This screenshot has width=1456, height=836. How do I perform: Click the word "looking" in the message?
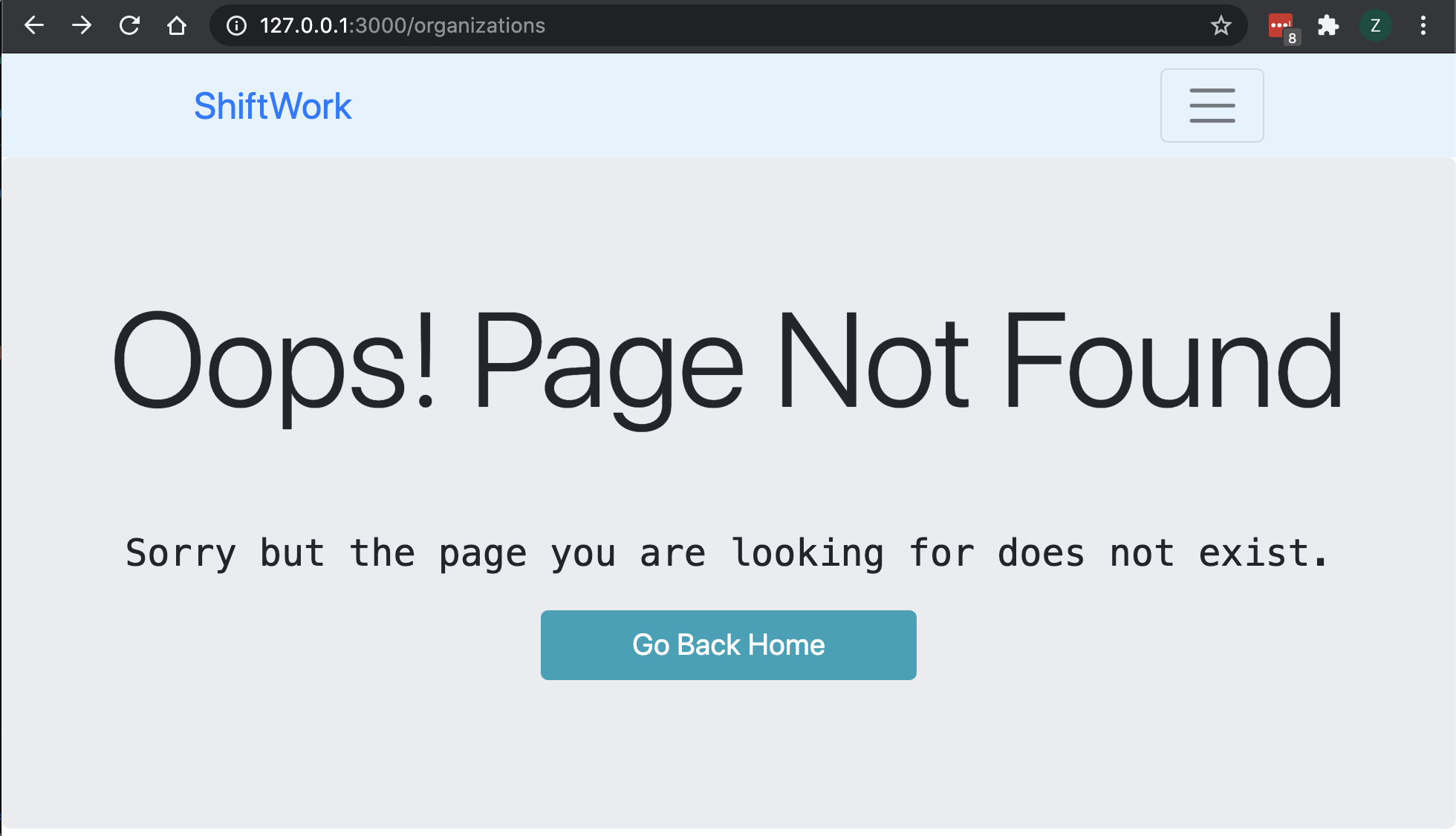807,553
